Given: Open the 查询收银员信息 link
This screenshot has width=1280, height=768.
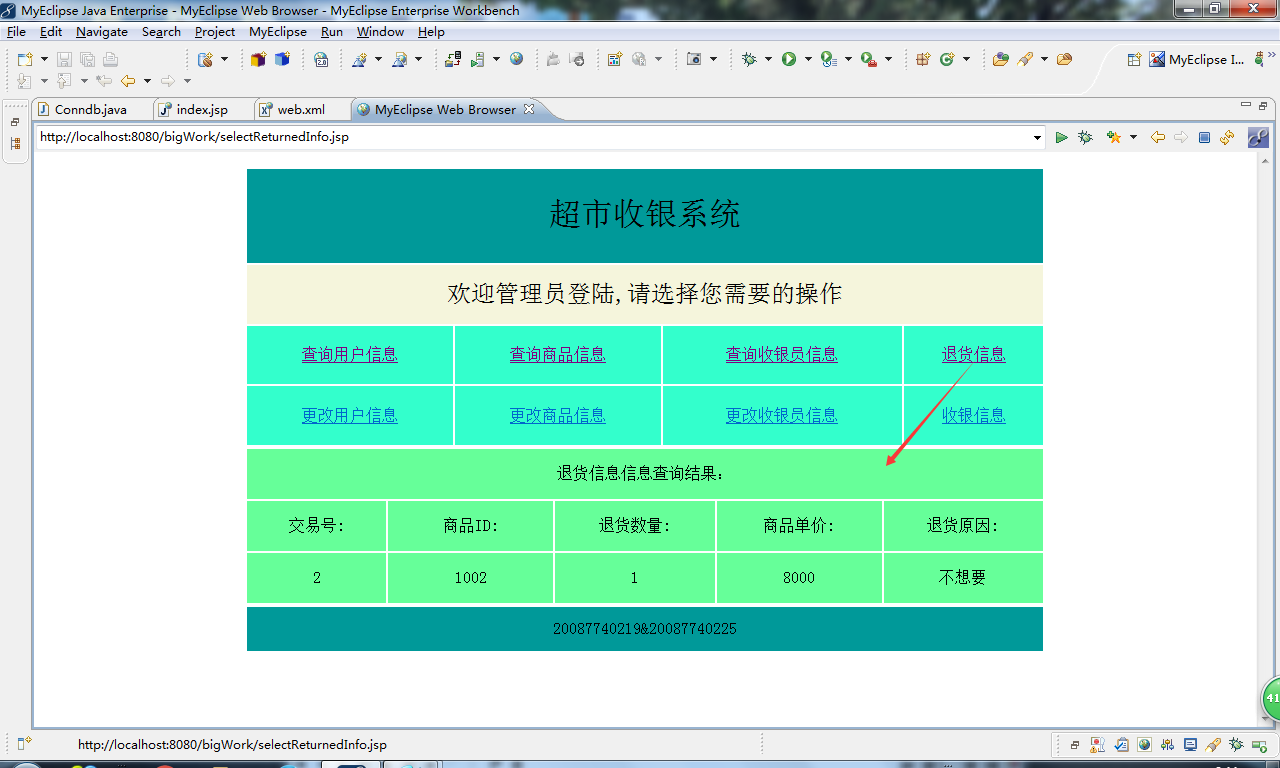Looking at the screenshot, I should tap(782, 354).
